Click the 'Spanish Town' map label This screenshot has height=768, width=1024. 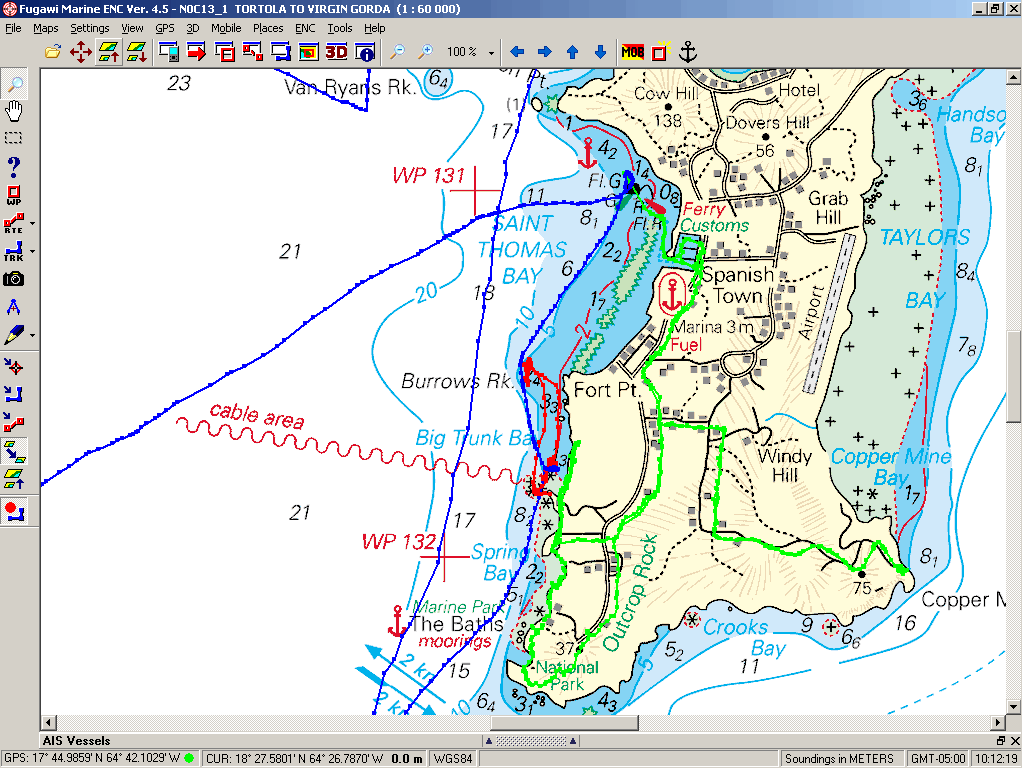(x=738, y=285)
